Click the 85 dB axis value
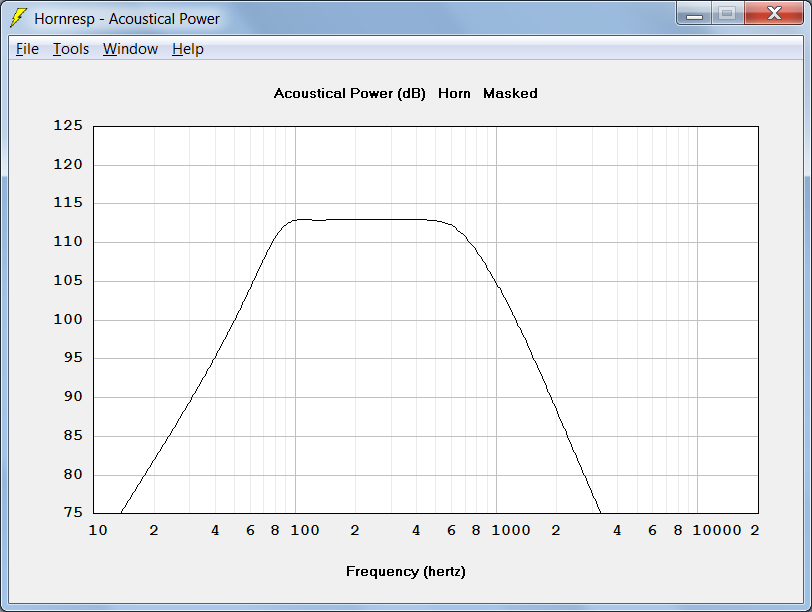Screen dimensions: 812x612 click(73, 435)
